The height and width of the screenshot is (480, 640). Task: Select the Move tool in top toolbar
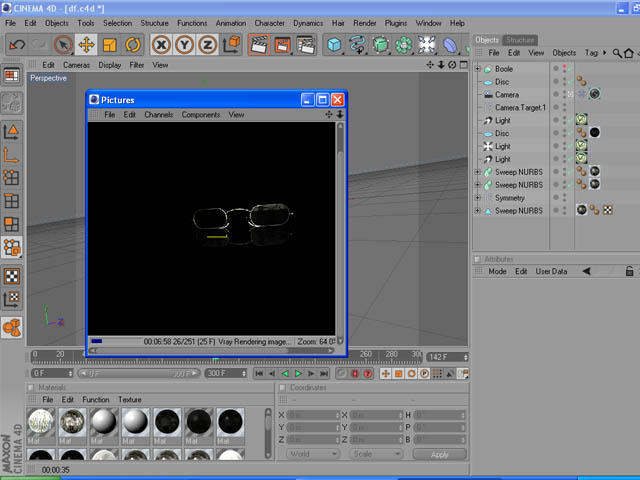click(86, 44)
